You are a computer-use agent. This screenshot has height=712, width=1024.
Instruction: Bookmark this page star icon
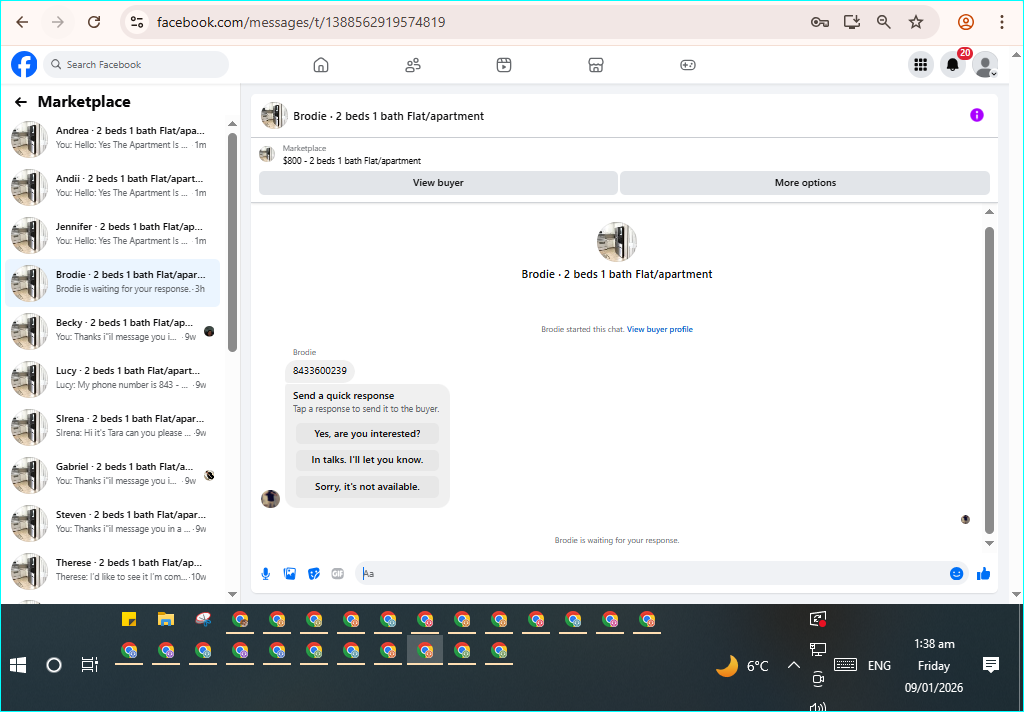[916, 22]
